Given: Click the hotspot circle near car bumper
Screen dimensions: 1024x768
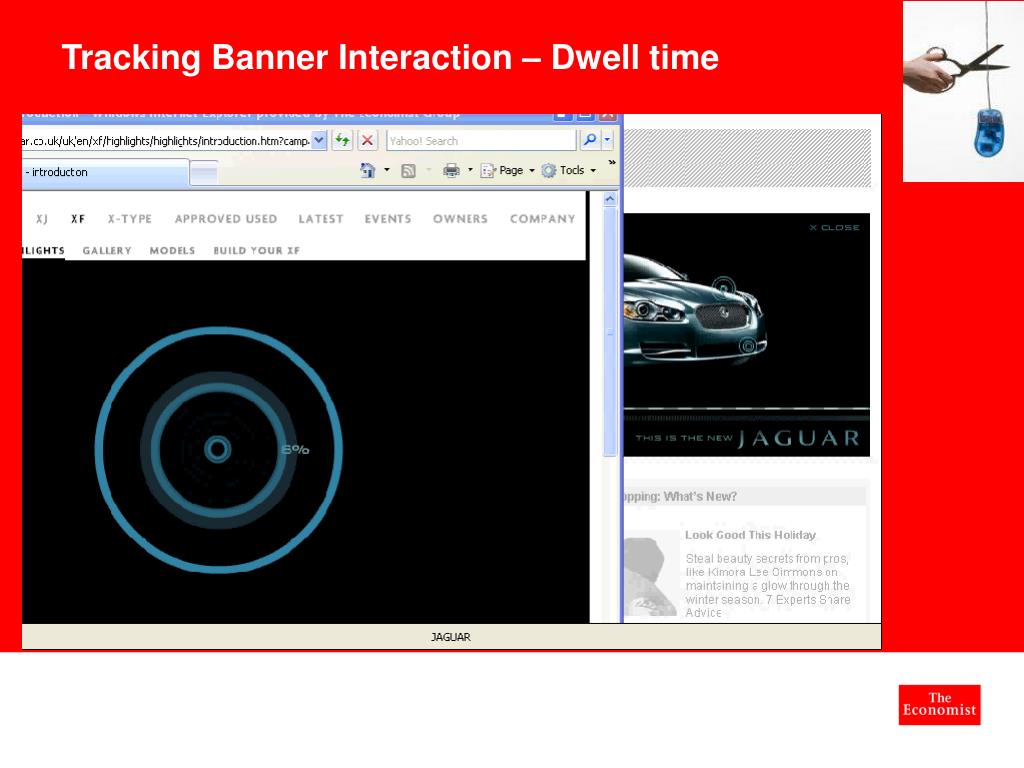Looking at the screenshot, I should pyautogui.click(x=747, y=345).
